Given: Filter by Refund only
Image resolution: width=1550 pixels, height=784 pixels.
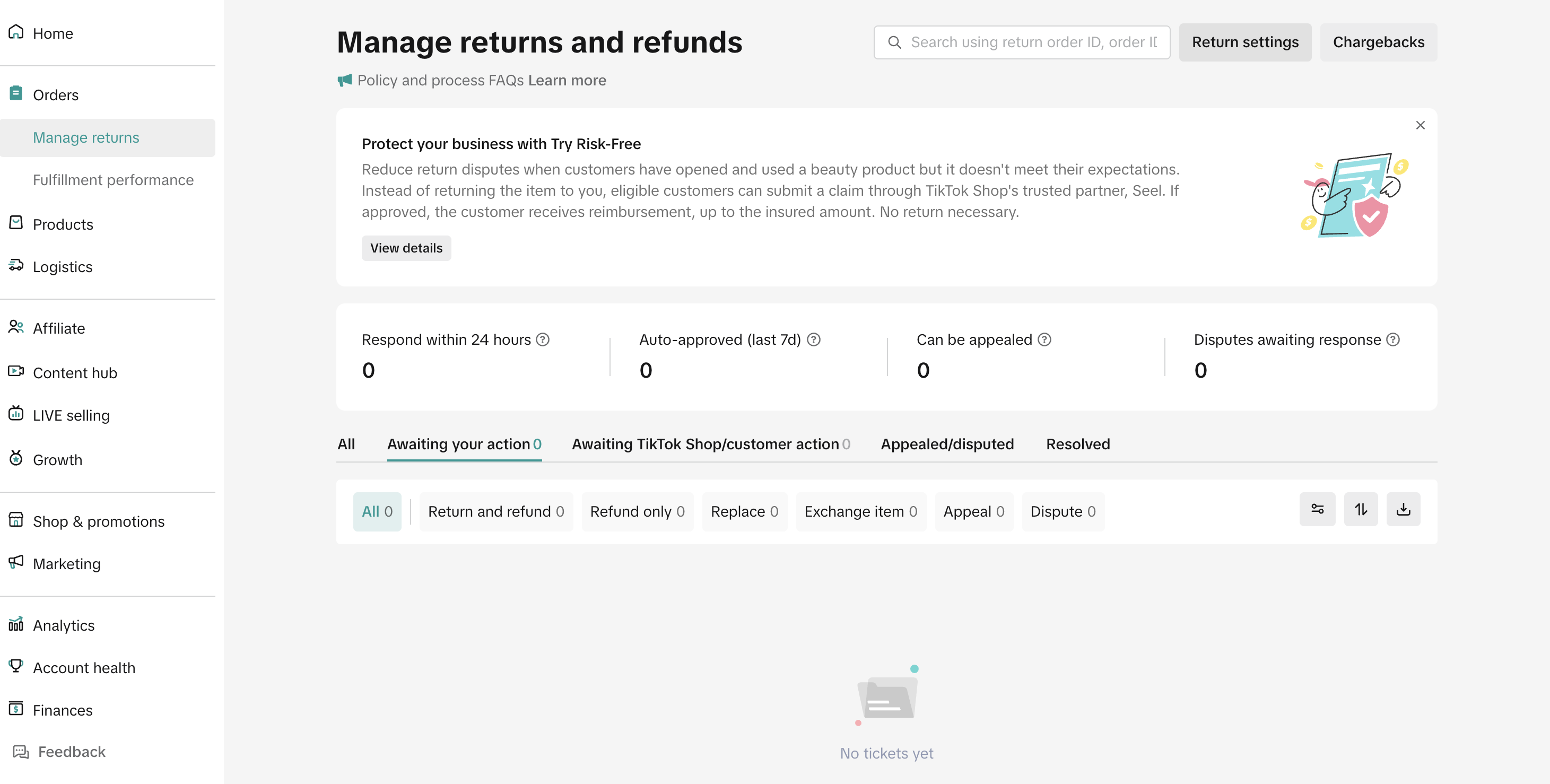Looking at the screenshot, I should click(637, 511).
